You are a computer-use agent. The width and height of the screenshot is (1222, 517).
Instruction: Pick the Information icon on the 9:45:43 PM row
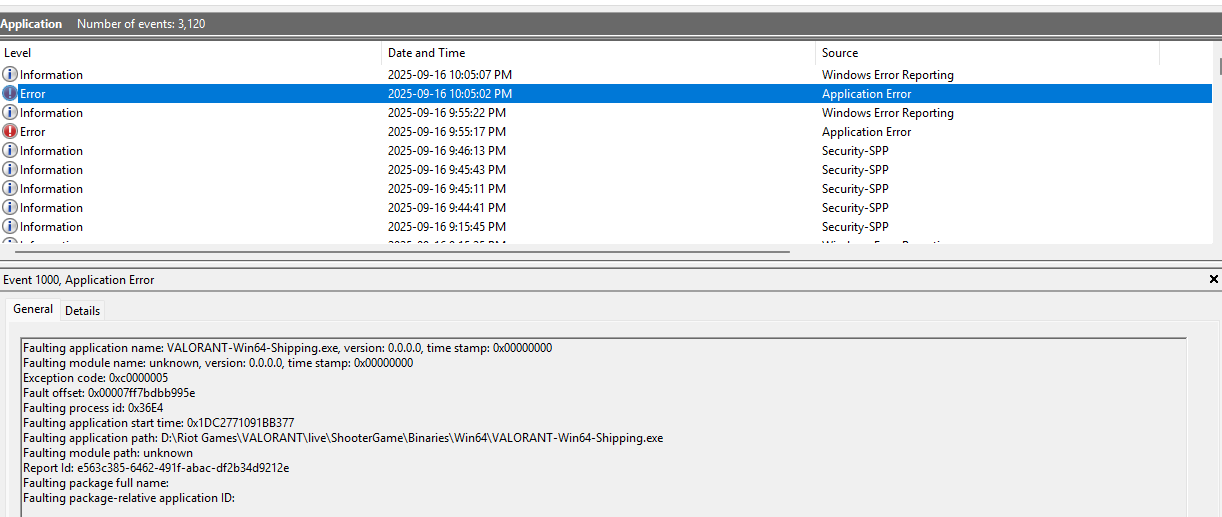coord(10,170)
